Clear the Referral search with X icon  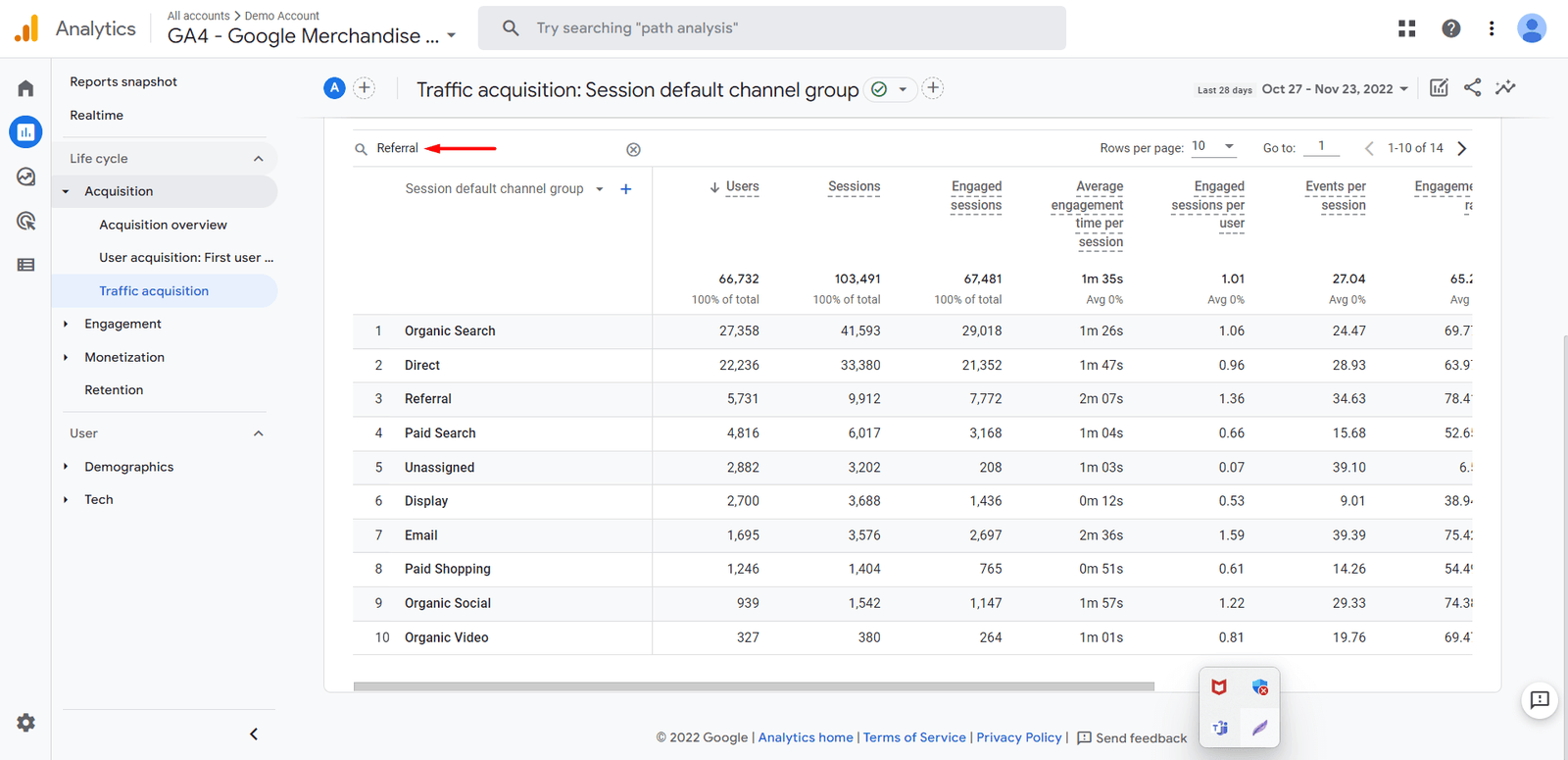[633, 149]
